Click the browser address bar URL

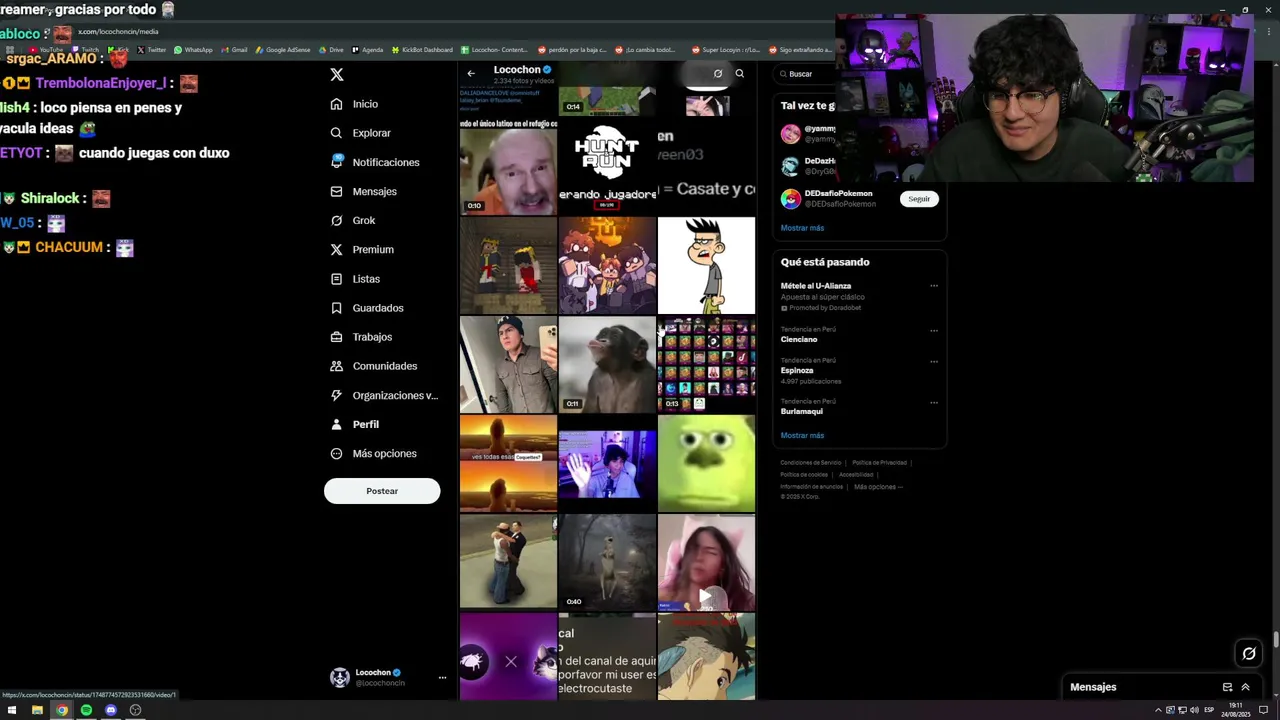[x=118, y=32]
